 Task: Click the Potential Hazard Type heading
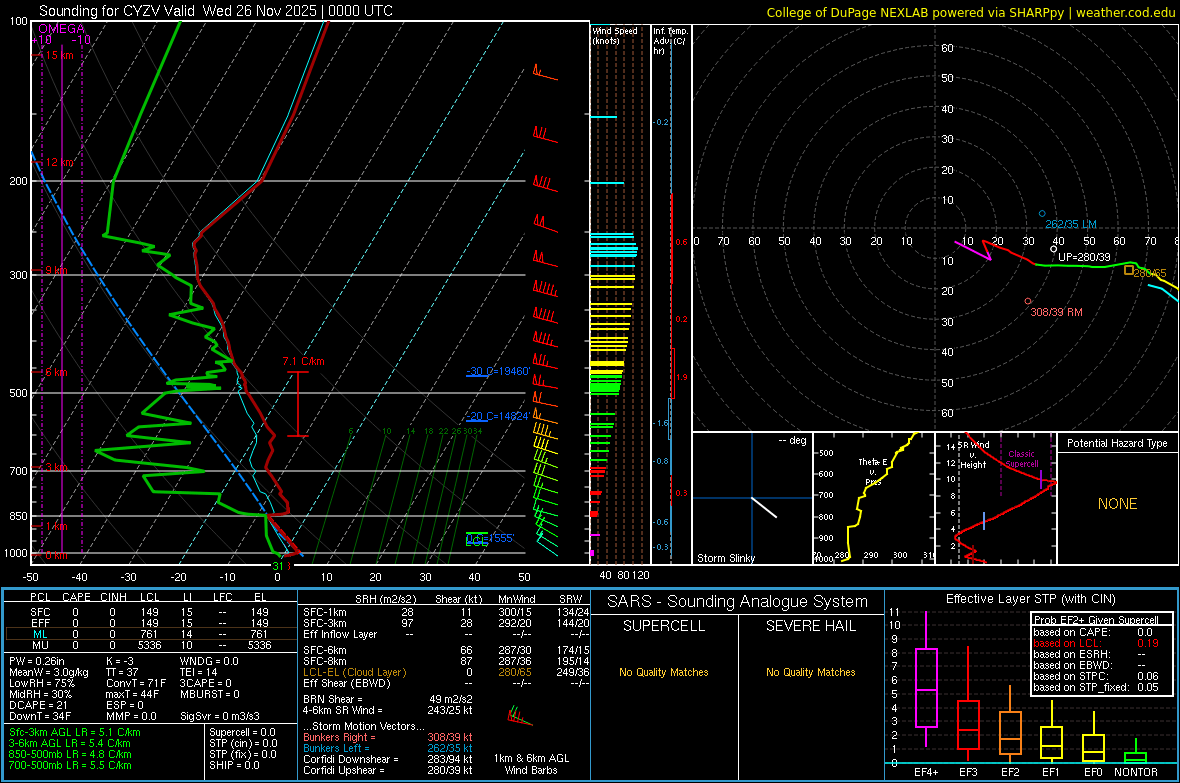click(x=1117, y=443)
